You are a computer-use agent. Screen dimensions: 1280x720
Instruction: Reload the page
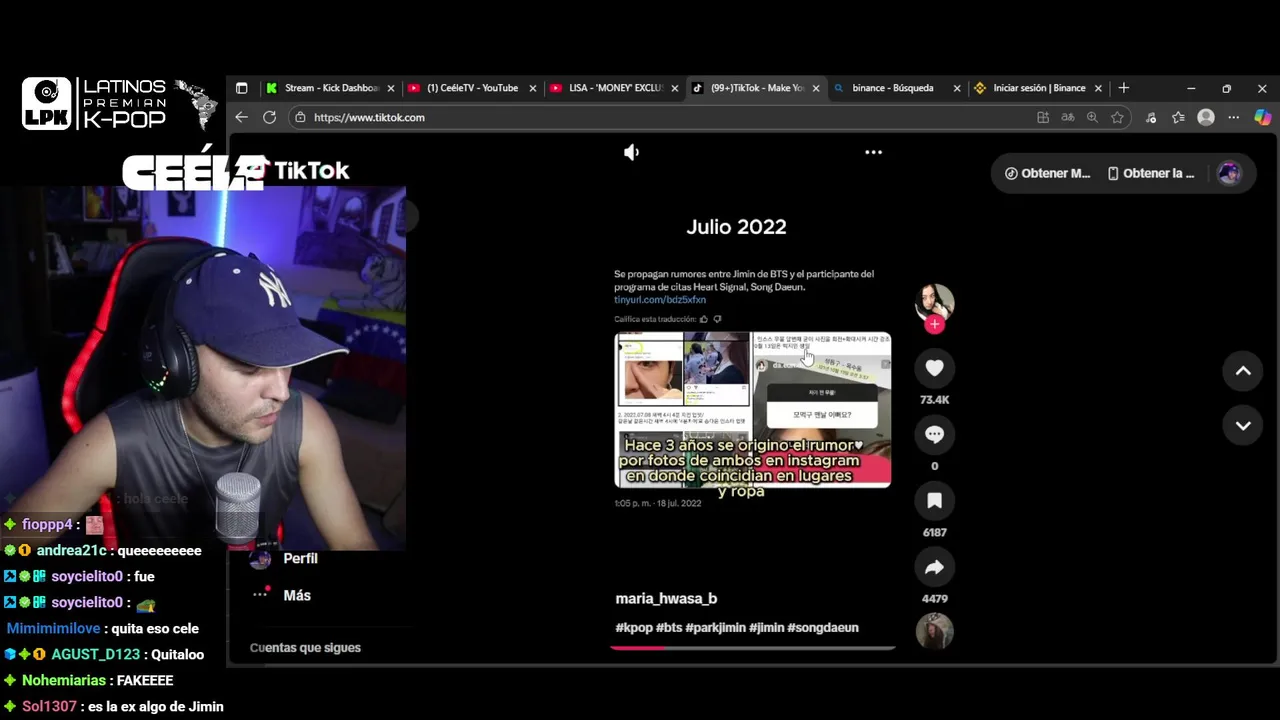tap(269, 117)
